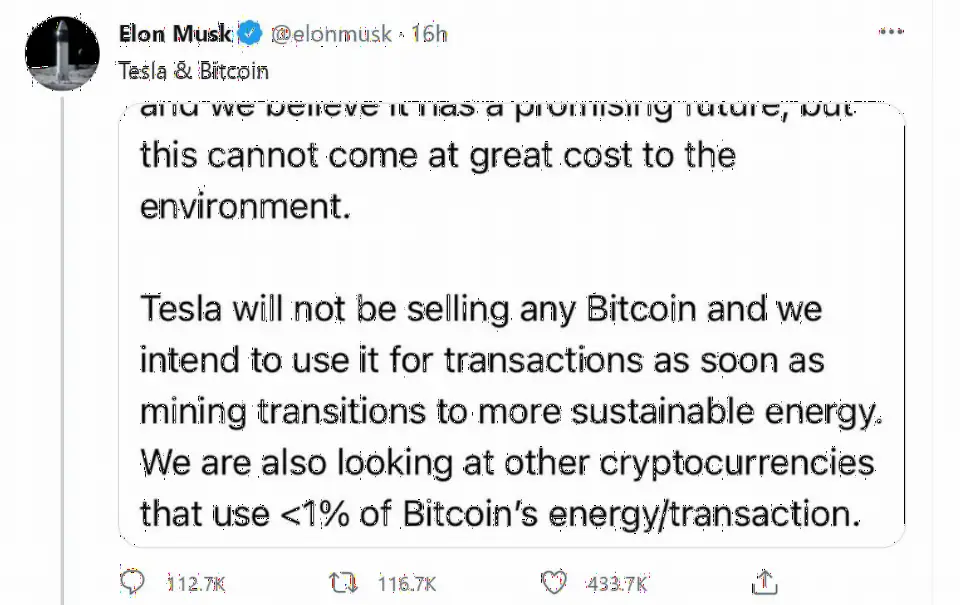Click the 16h timestamp

coord(429,34)
